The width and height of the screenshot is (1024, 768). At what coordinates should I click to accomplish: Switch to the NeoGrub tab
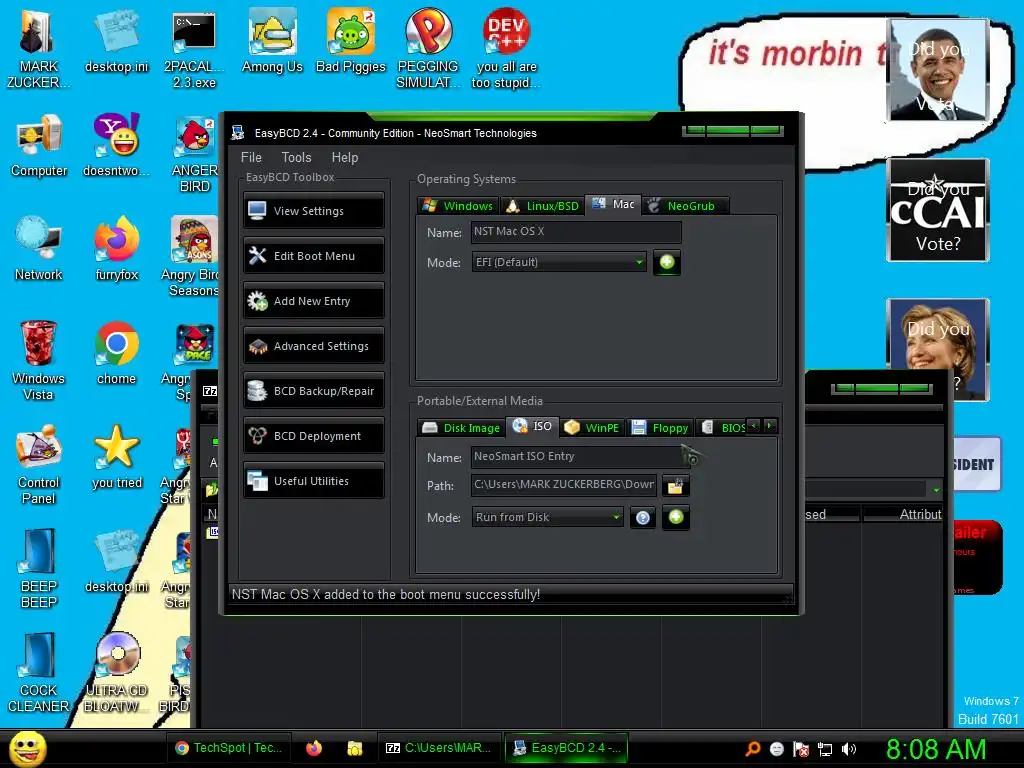pos(685,206)
